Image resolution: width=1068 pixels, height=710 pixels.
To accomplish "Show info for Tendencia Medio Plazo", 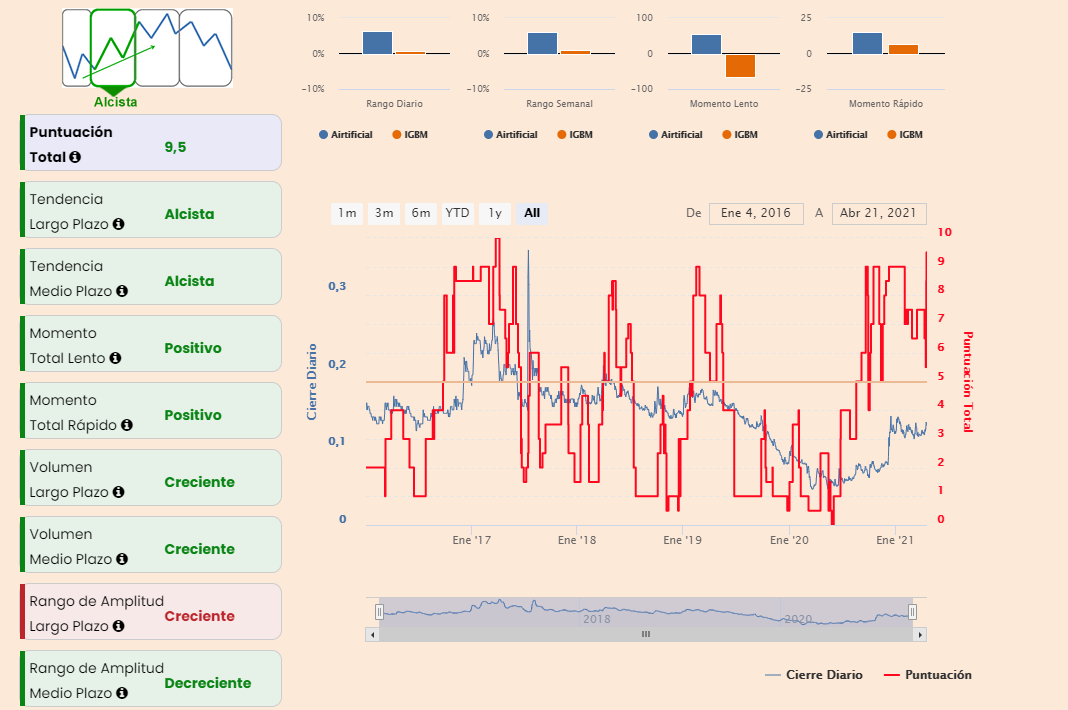I will point(122,291).
